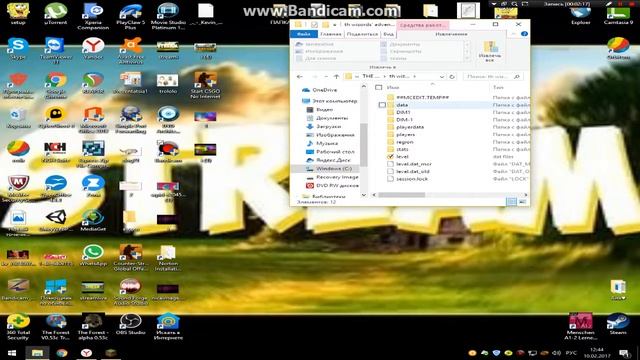
Task: Launch 360 Total Security from the desktop
Action: [x=18, y=327]
